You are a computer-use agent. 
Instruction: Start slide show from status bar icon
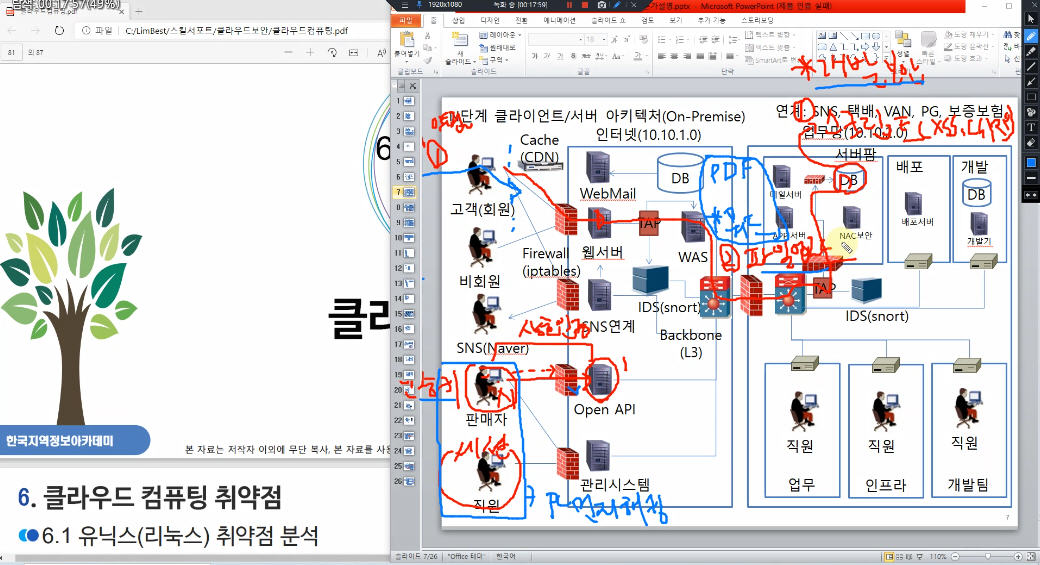pos(919,556)
